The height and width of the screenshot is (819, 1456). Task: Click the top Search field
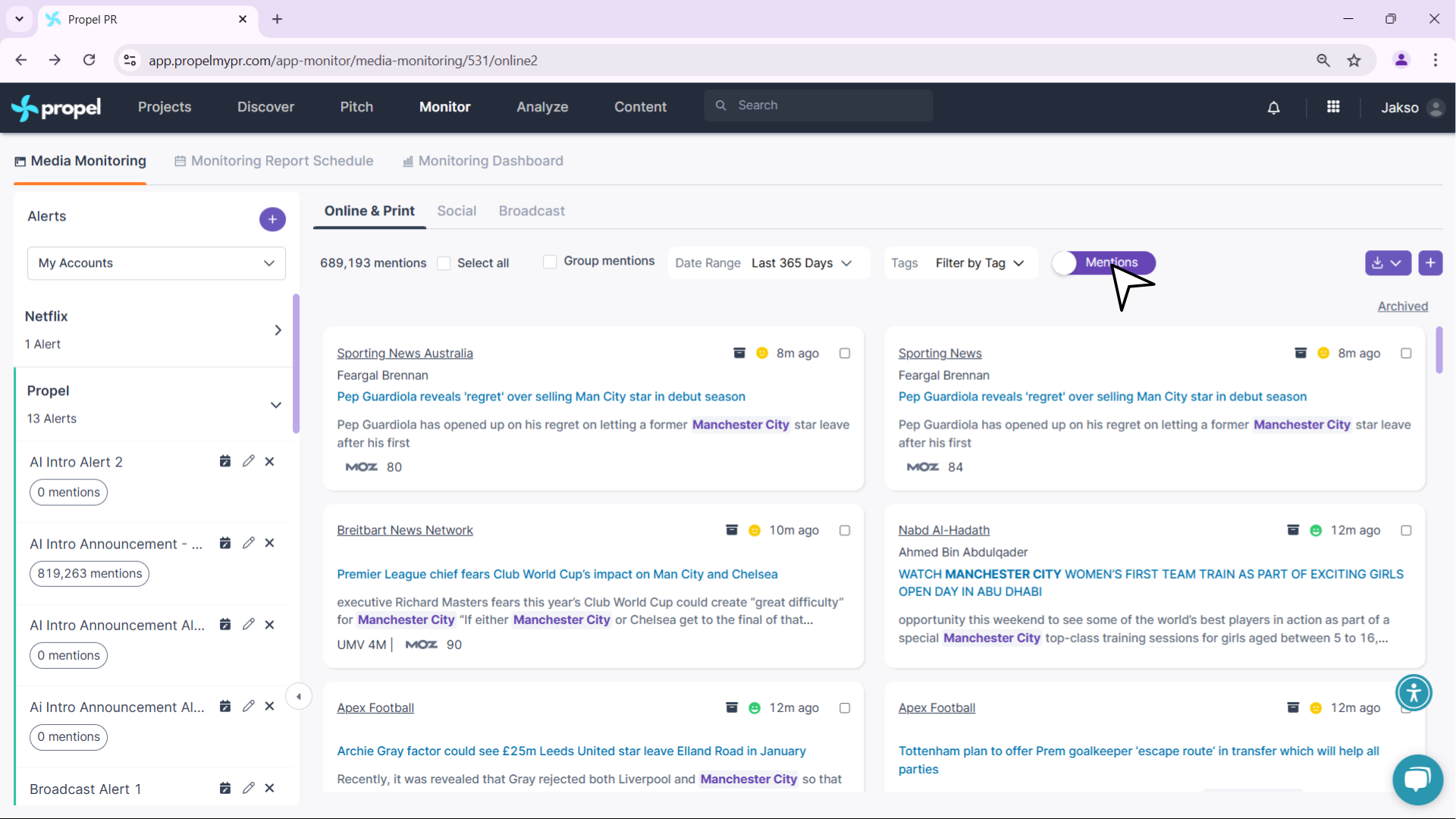[818, 105]
